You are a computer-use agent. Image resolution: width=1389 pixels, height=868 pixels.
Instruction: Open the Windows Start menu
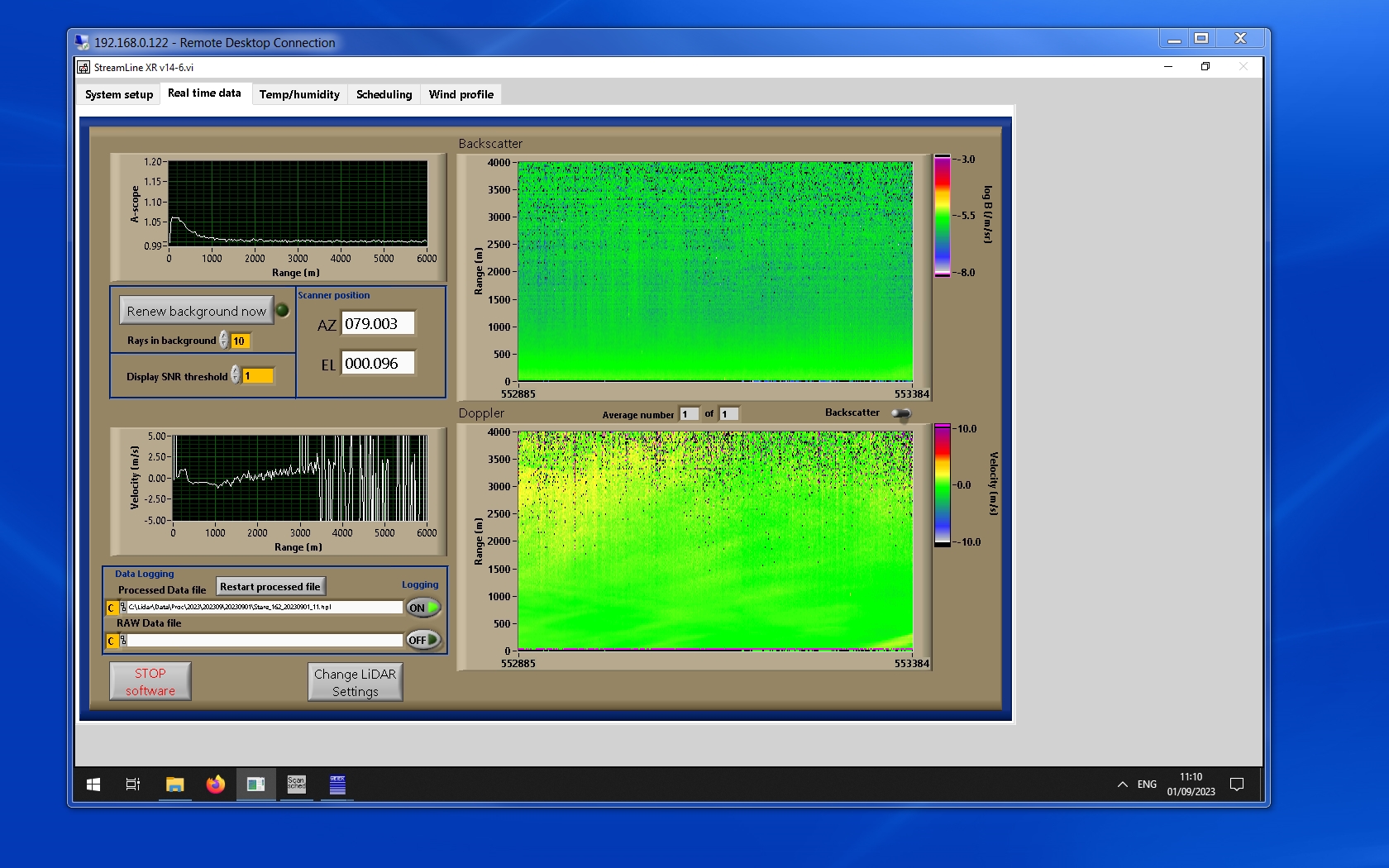pos(93,785)
